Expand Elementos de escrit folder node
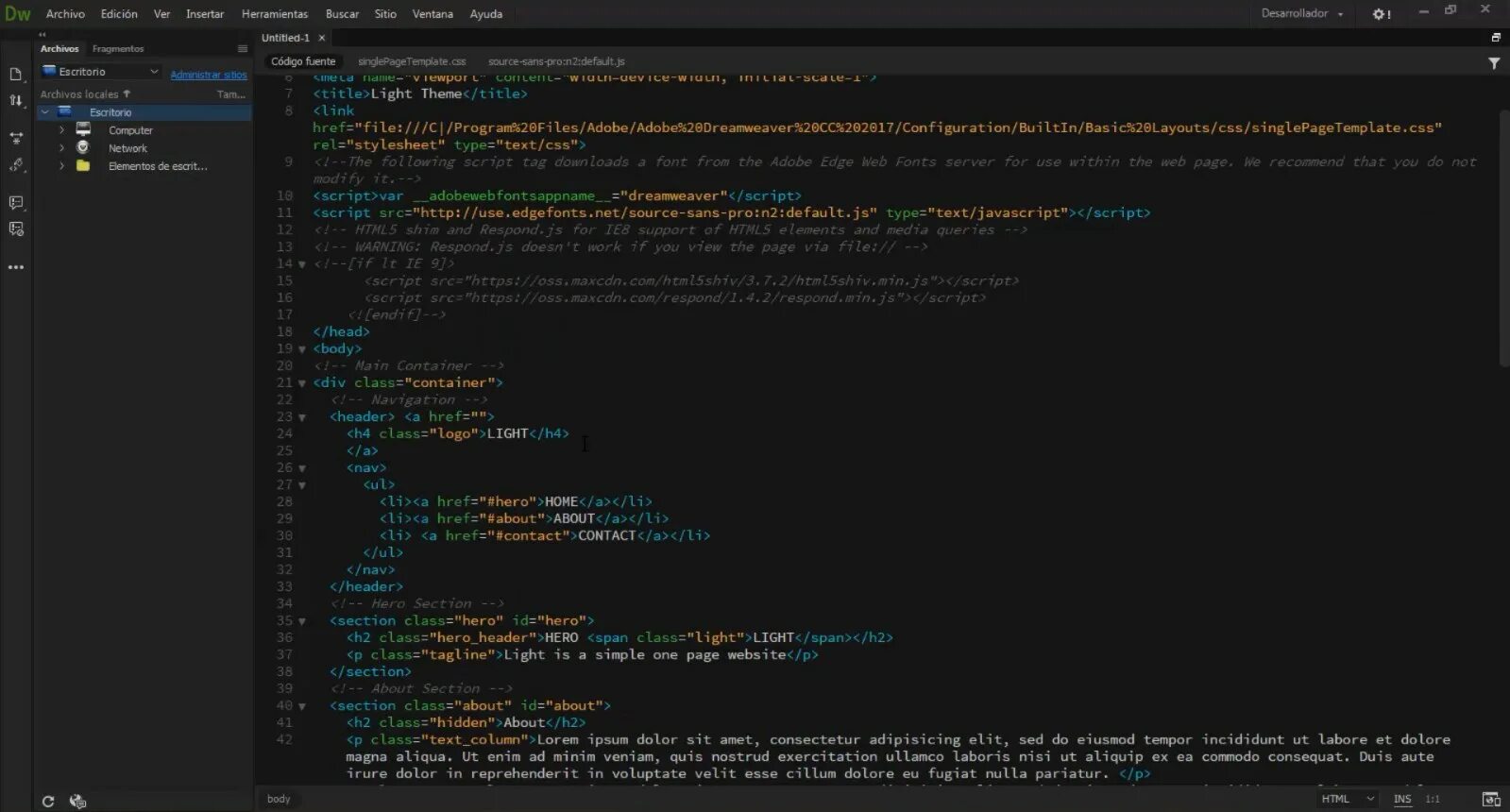This screenshot has height=812, width=1510. point(62,166)
